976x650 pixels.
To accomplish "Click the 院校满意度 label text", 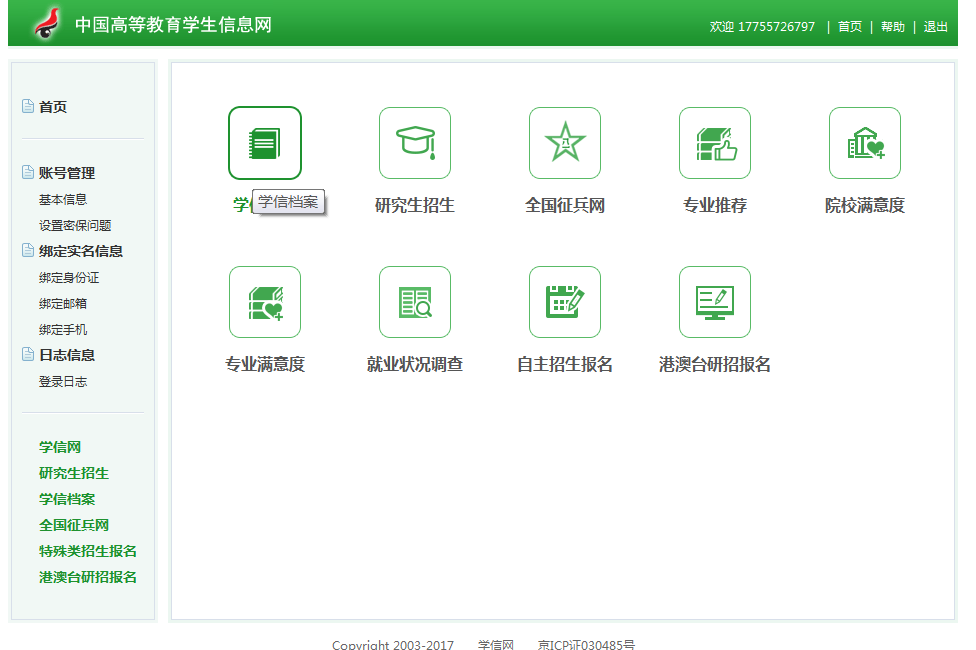I will click(865, 205).
